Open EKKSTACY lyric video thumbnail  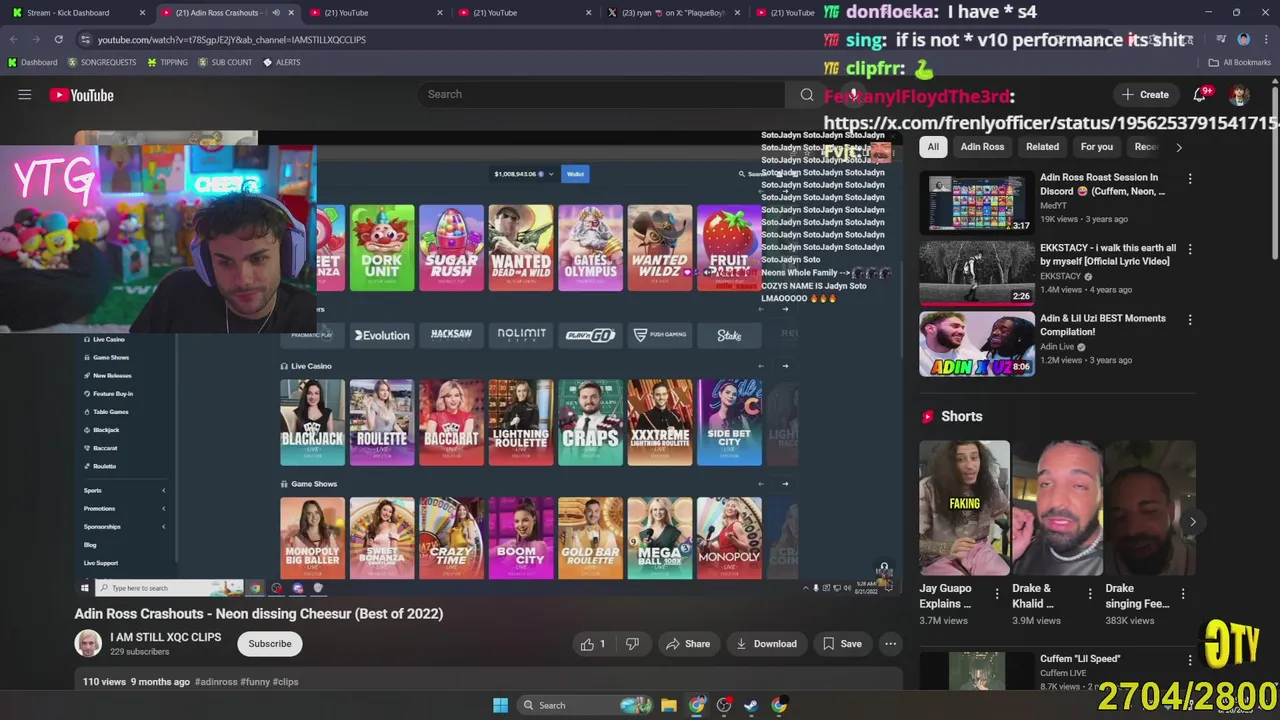click(976, 273)
